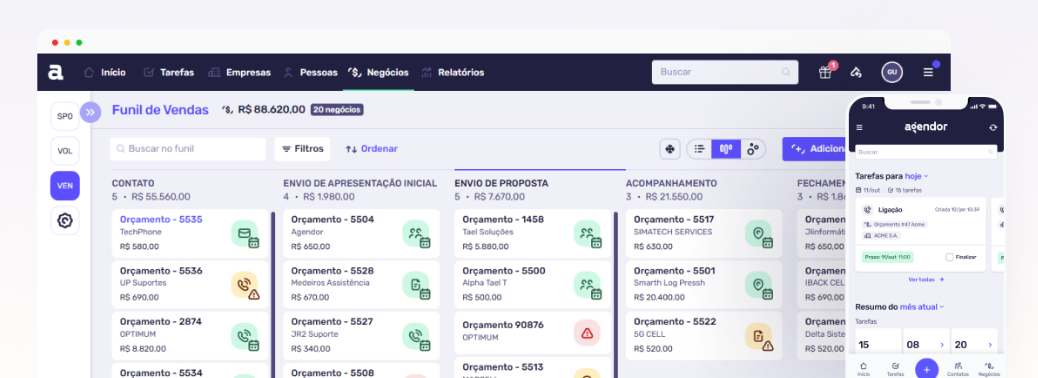
Task: Open the 'mês atual' dropdown in phone summary
Action: point(921,307)
